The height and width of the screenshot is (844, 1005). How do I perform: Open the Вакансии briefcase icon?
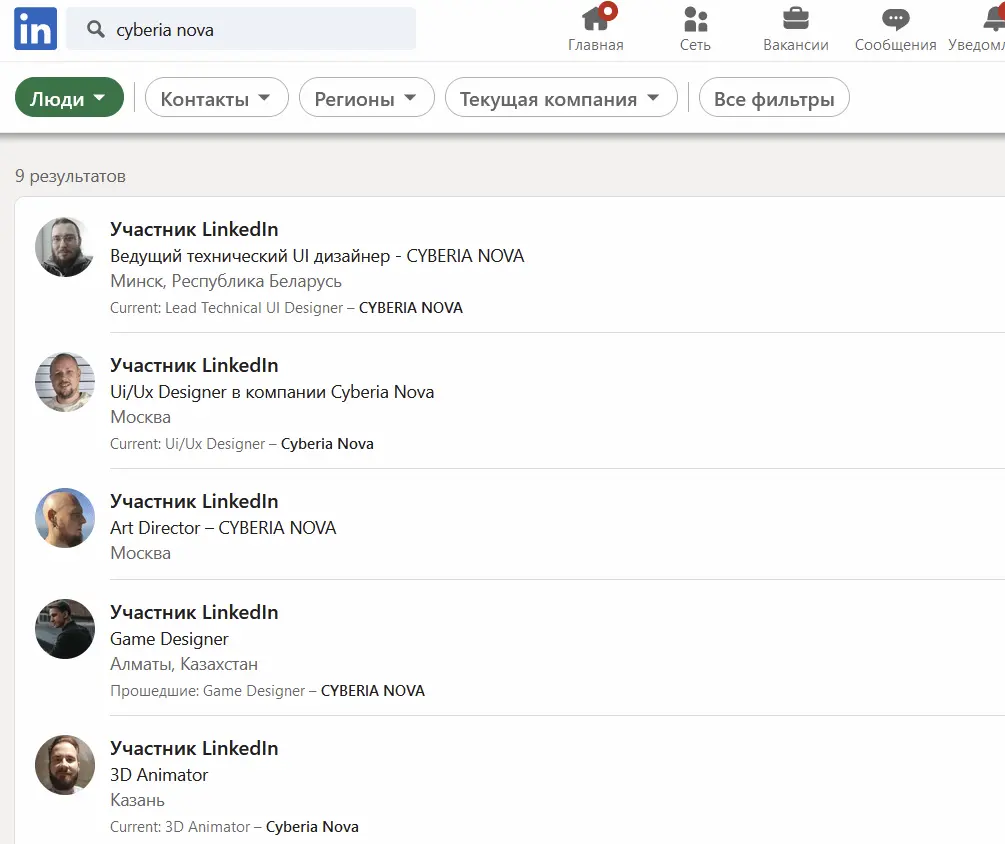pos(795,19)
